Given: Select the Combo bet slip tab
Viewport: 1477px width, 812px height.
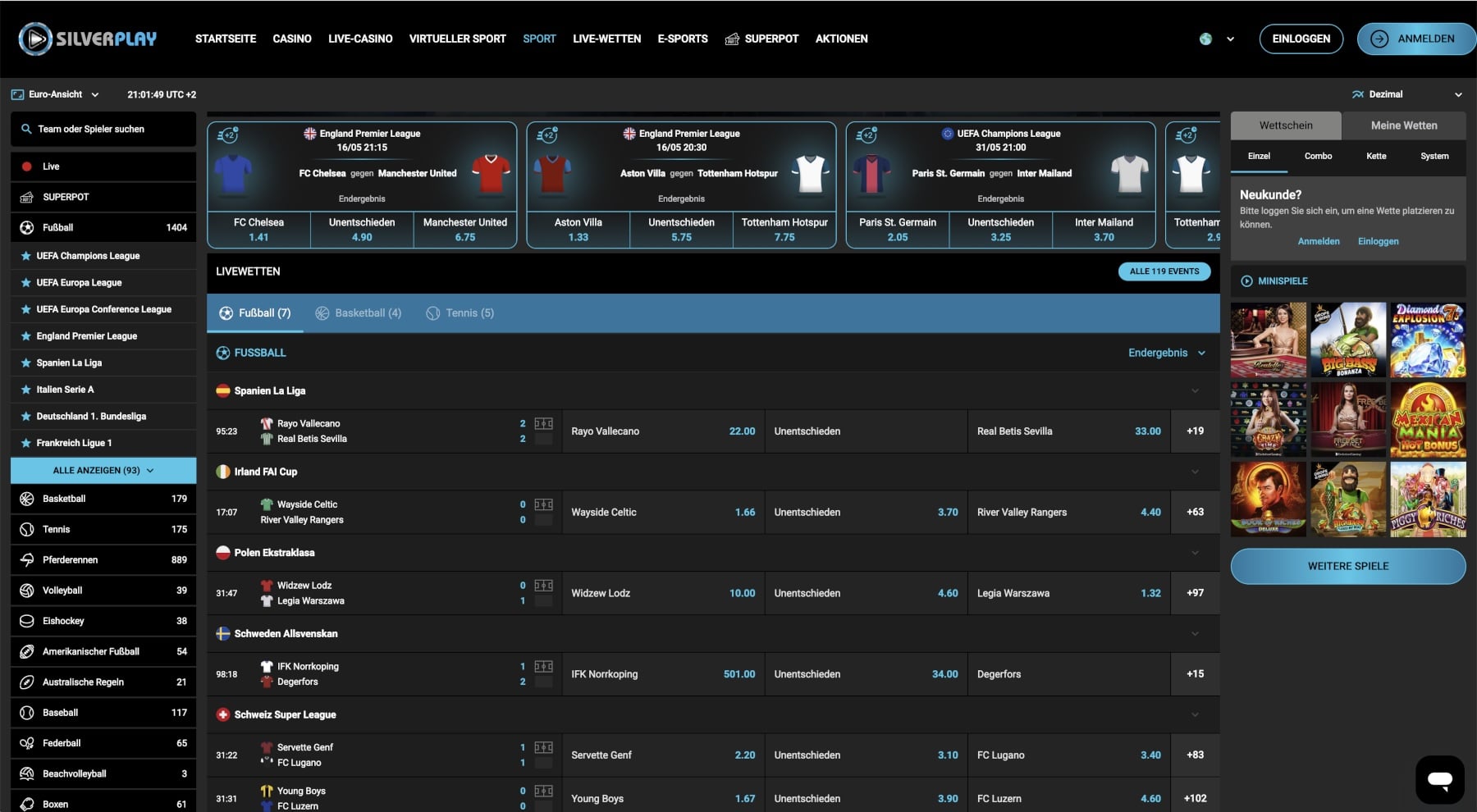Looking at the screenshot, I should click(x=1318, y=156).
